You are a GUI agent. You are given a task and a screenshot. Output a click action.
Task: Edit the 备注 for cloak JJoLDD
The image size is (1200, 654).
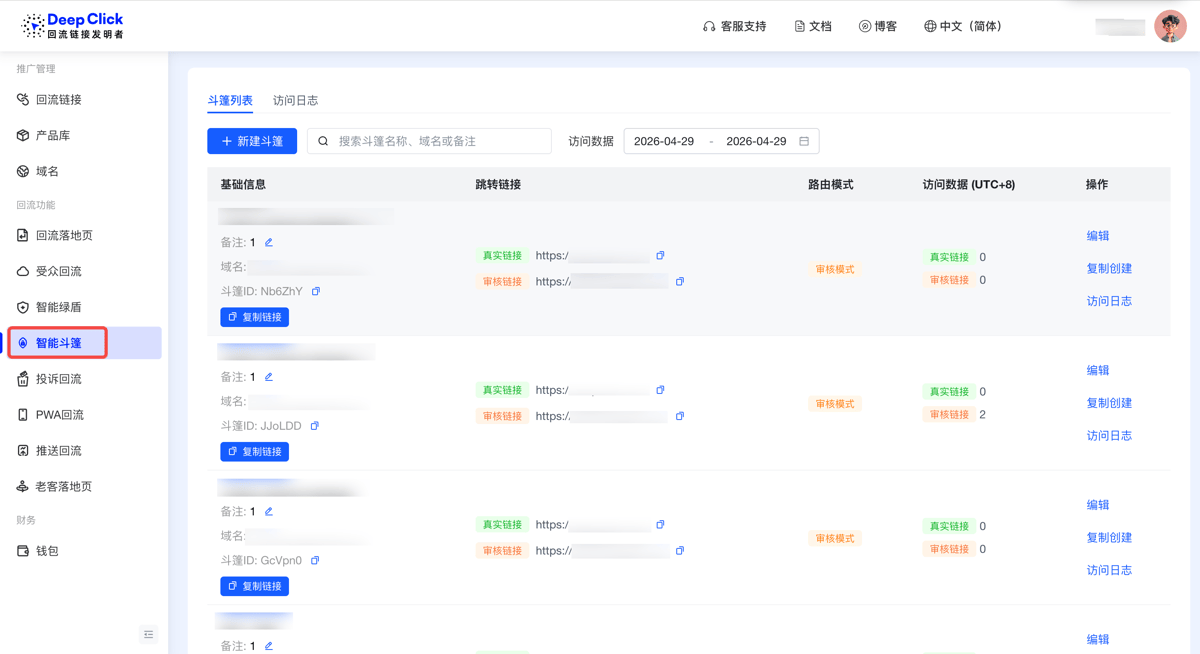point(269,377)
